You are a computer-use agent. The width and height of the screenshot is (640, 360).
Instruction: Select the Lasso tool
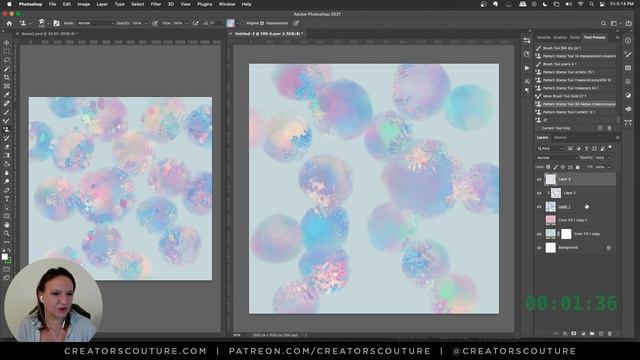point(7,60)
